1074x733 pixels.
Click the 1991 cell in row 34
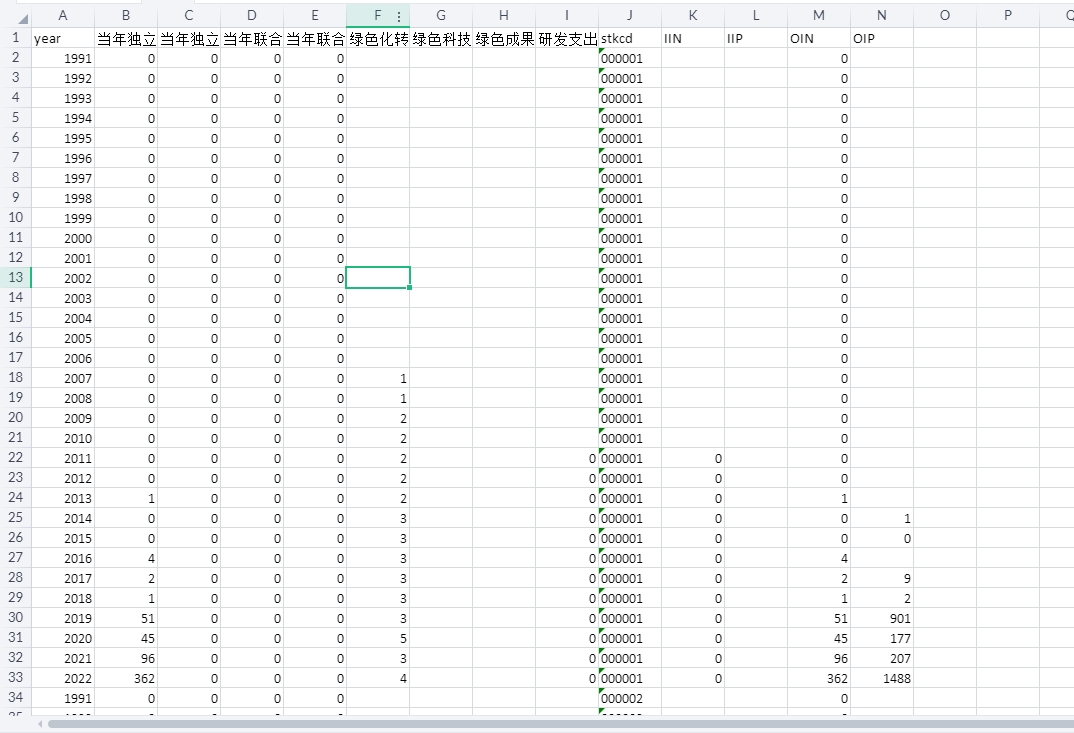63,698
